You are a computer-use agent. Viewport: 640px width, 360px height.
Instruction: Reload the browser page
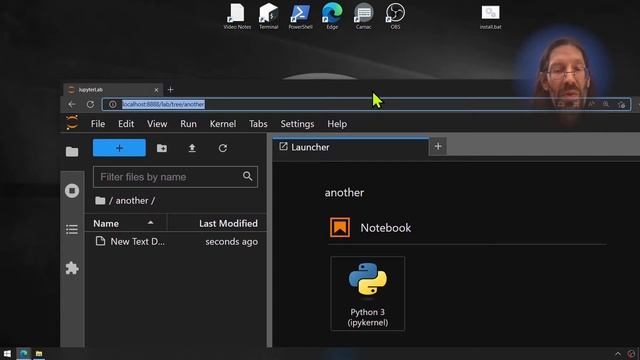pyautogui.click(x=90, y=104)
